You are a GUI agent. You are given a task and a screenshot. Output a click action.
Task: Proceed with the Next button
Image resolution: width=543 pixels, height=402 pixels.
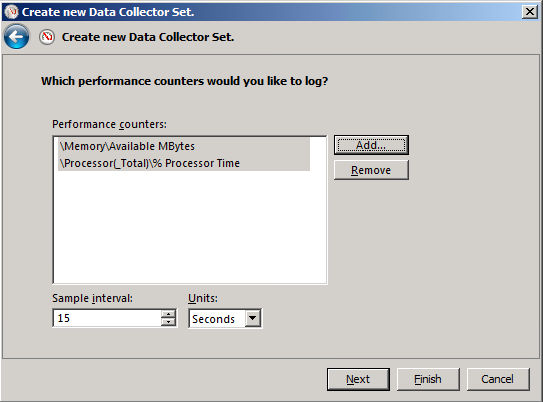click(x=358, y=379)
